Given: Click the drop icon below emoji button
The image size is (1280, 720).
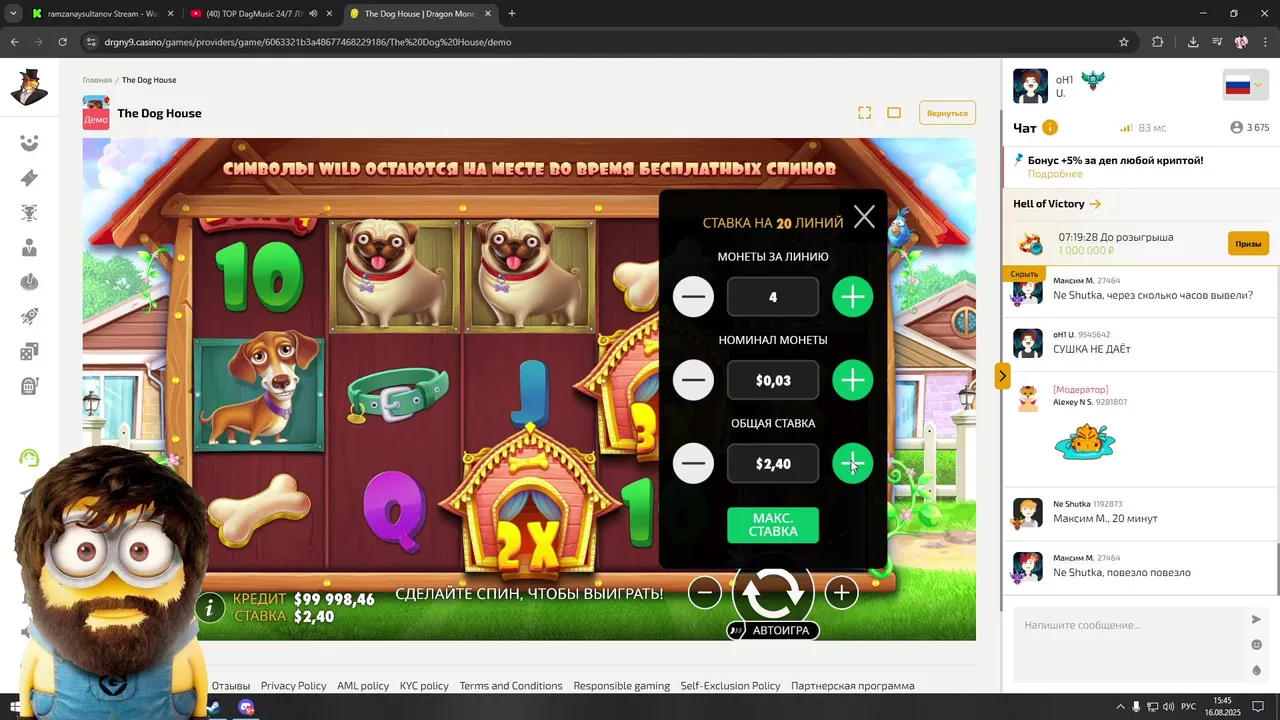Looking at the screenshot, I should 1257,670.
